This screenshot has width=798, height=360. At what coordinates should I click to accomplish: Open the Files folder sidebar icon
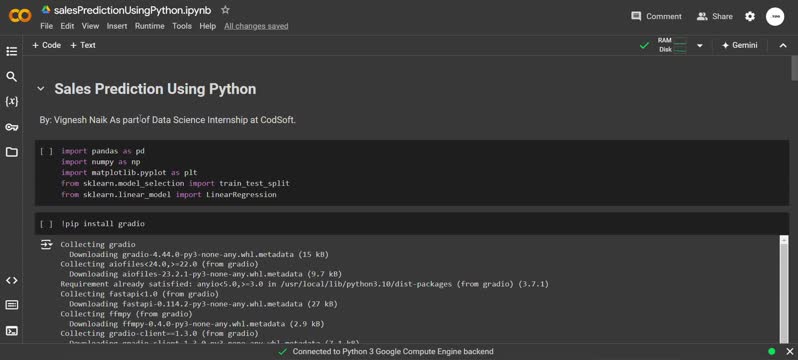[x=12, y=152]
